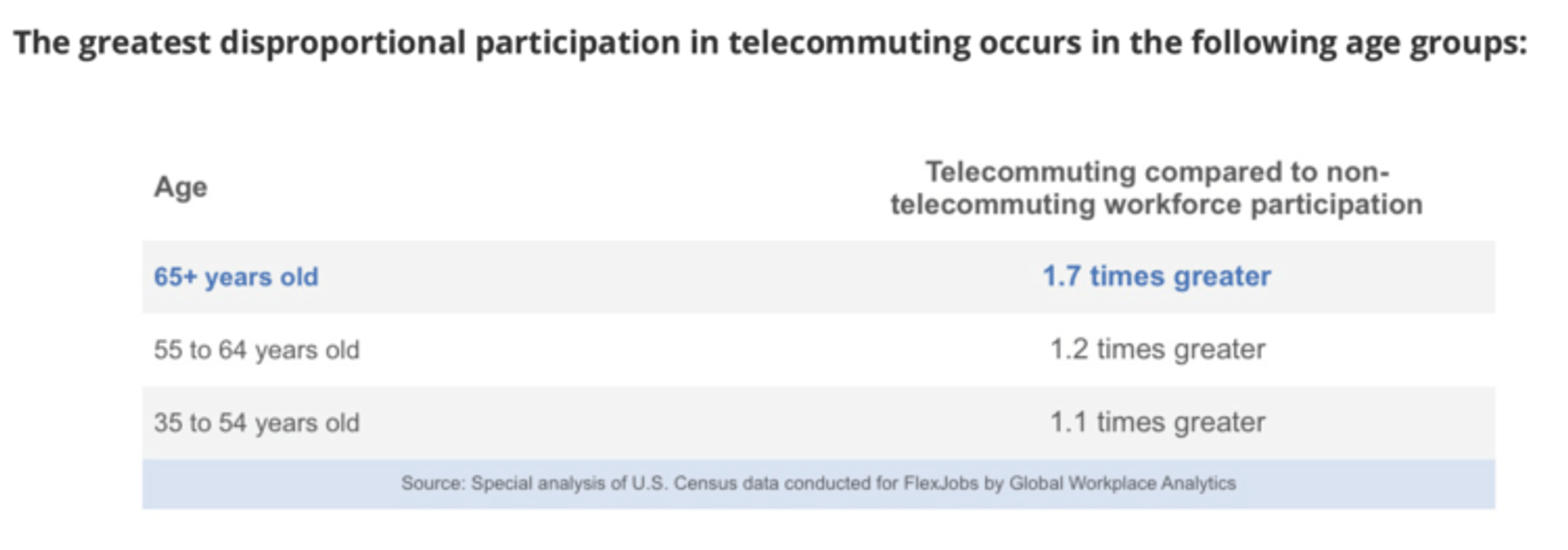Select the 55 to 64 years old cell
The image size is (1568, 550).
[257, 349]
